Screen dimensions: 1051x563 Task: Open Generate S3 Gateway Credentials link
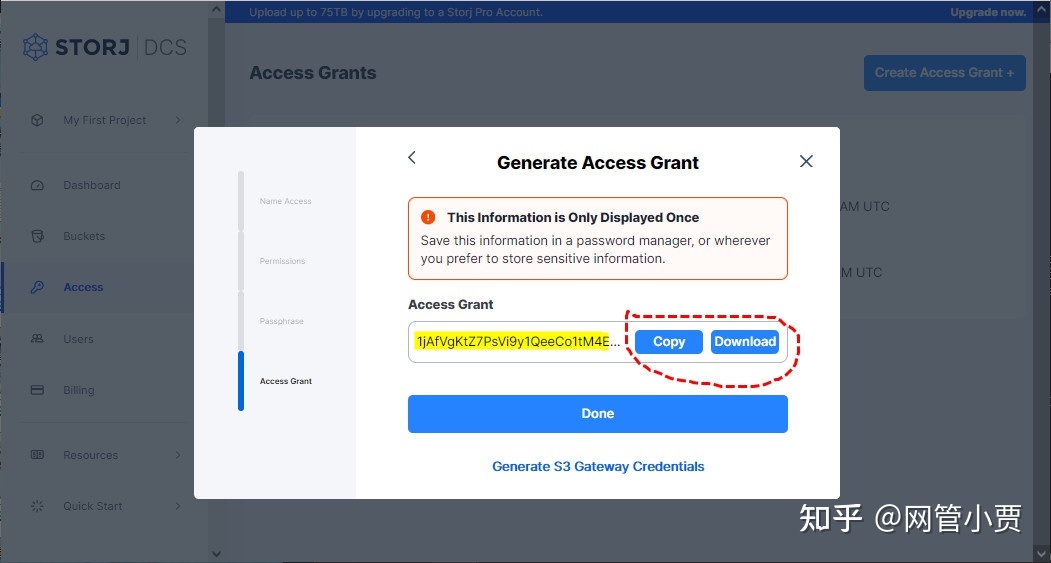pos(598,466)
